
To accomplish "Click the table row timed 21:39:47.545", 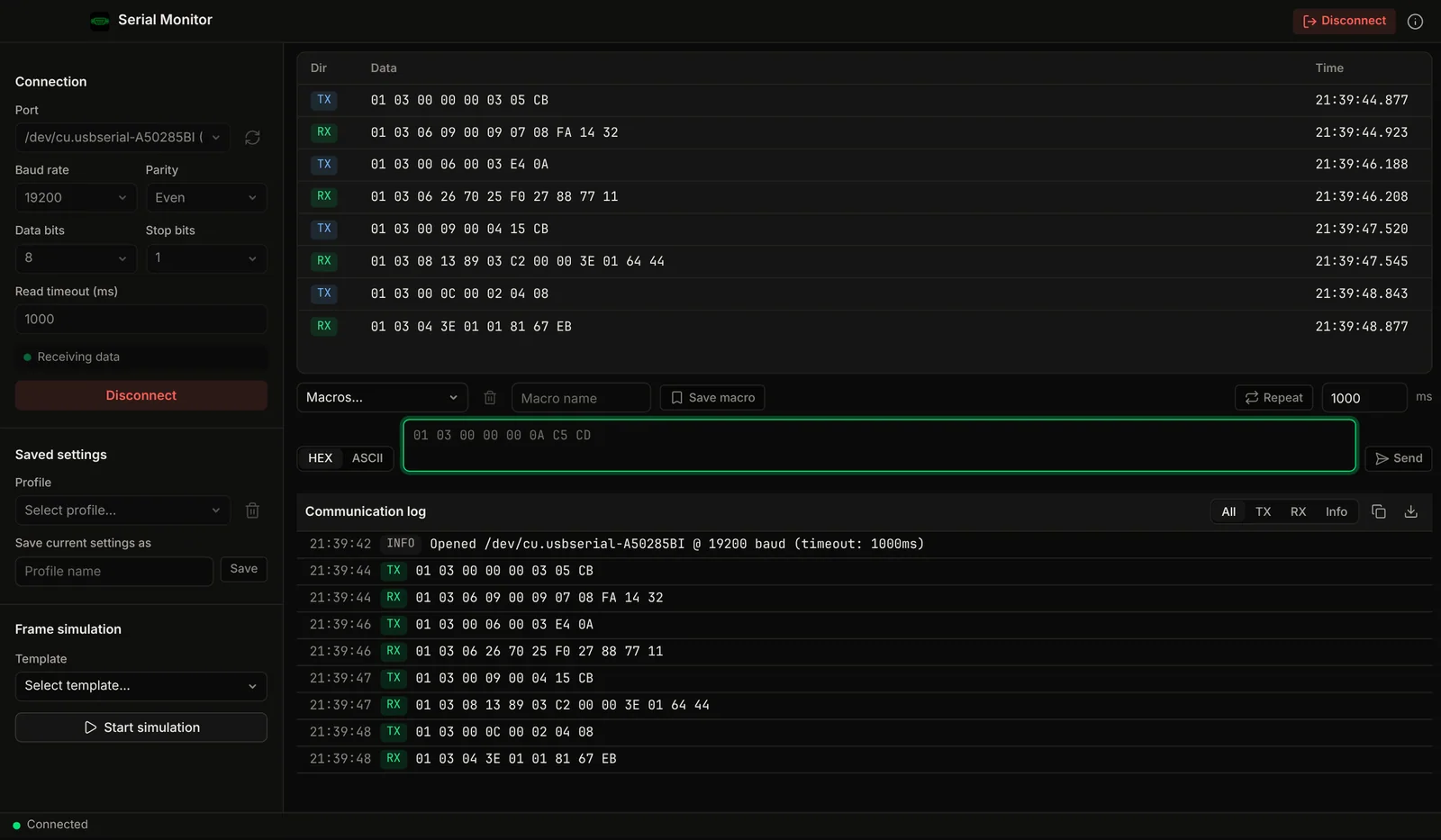I will click(865, 261).
